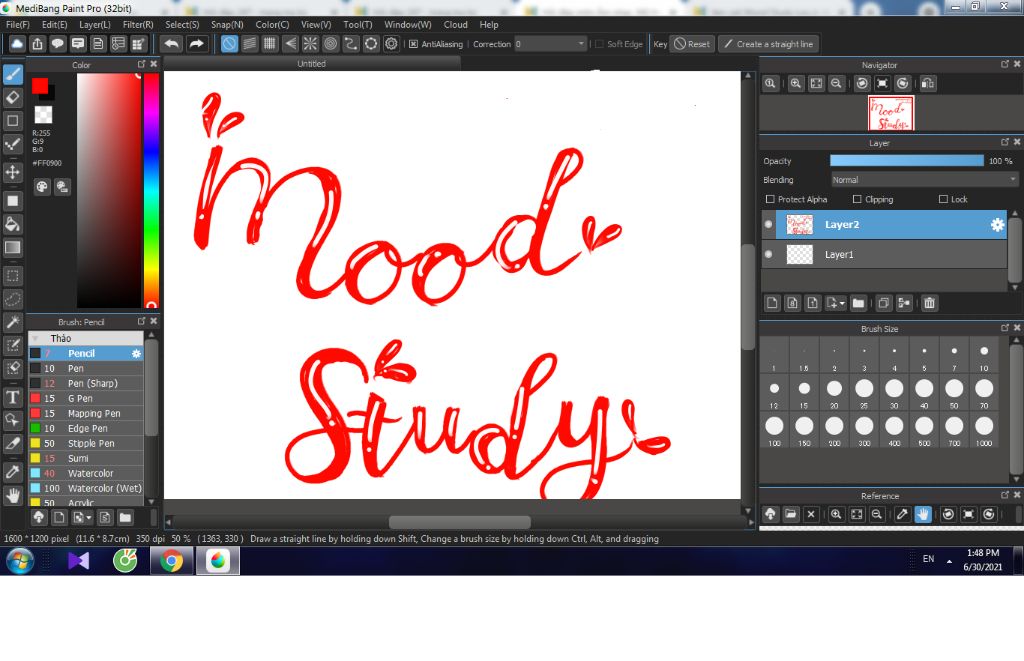The height and width of the screenshot is (661, 1024).
Task: Select the rectangular Select tool
Action: coord(13,276)
